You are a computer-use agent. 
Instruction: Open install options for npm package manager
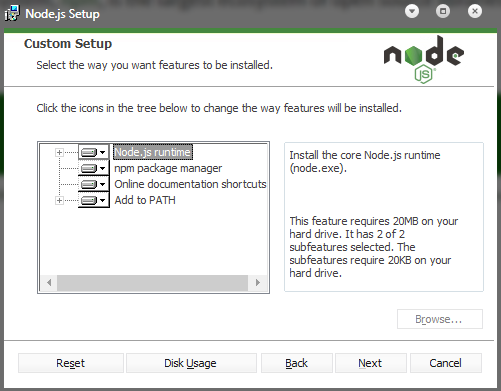point(94,168)
